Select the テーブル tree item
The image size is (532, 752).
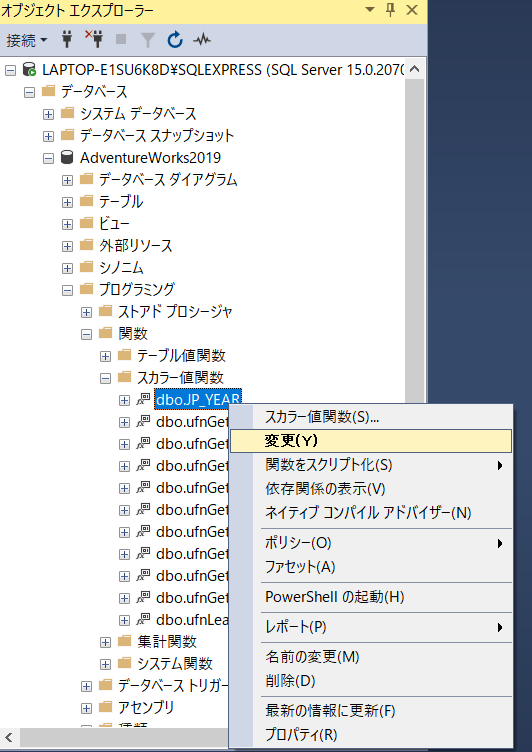121,202
